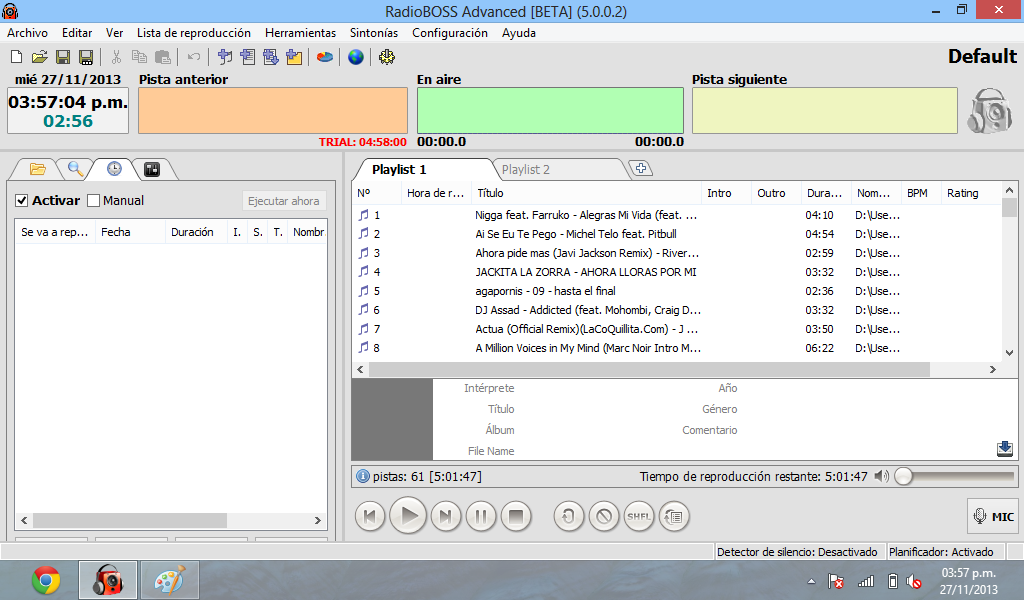The image size is (1024, 600).
Task: Add a new playlist tab with the plus button
Action: (x=641, y=168)
